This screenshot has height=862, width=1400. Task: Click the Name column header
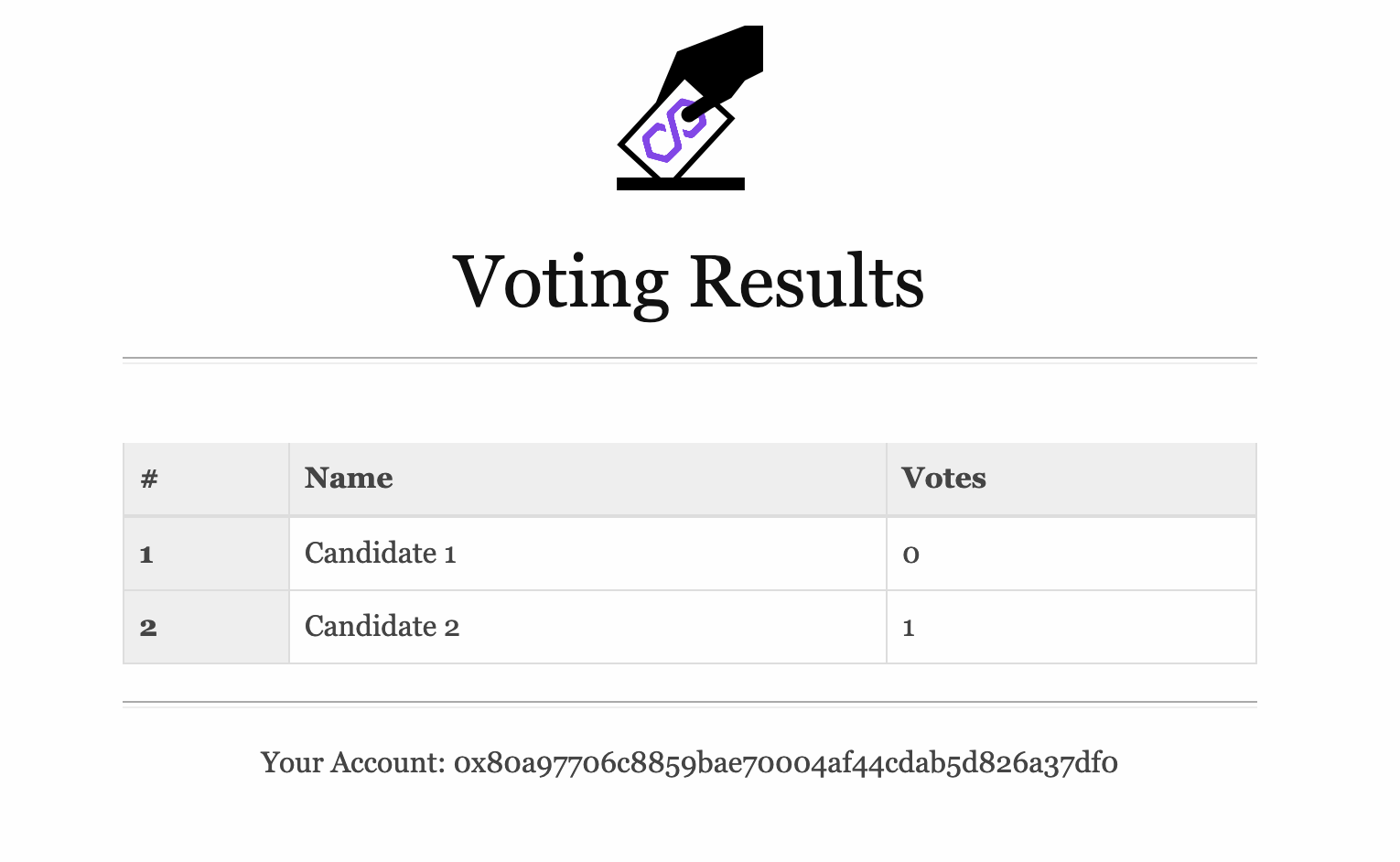(587, 479)
